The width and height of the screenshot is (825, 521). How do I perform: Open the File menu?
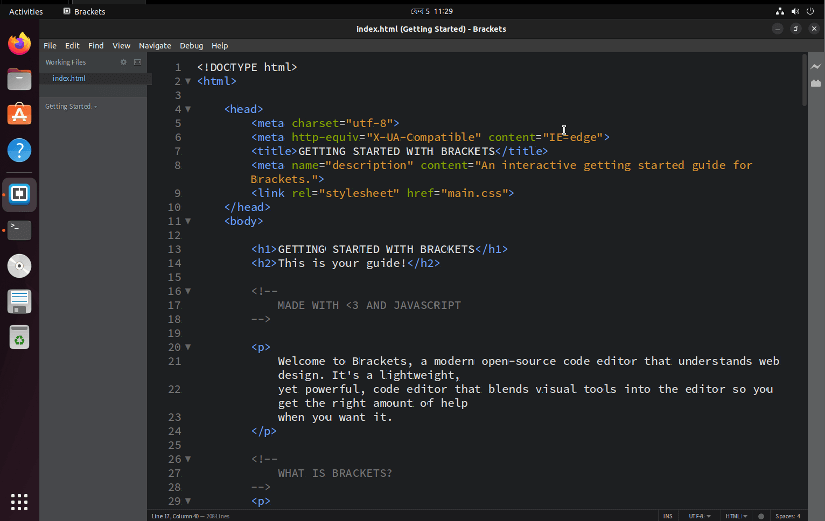coord(50,46)
